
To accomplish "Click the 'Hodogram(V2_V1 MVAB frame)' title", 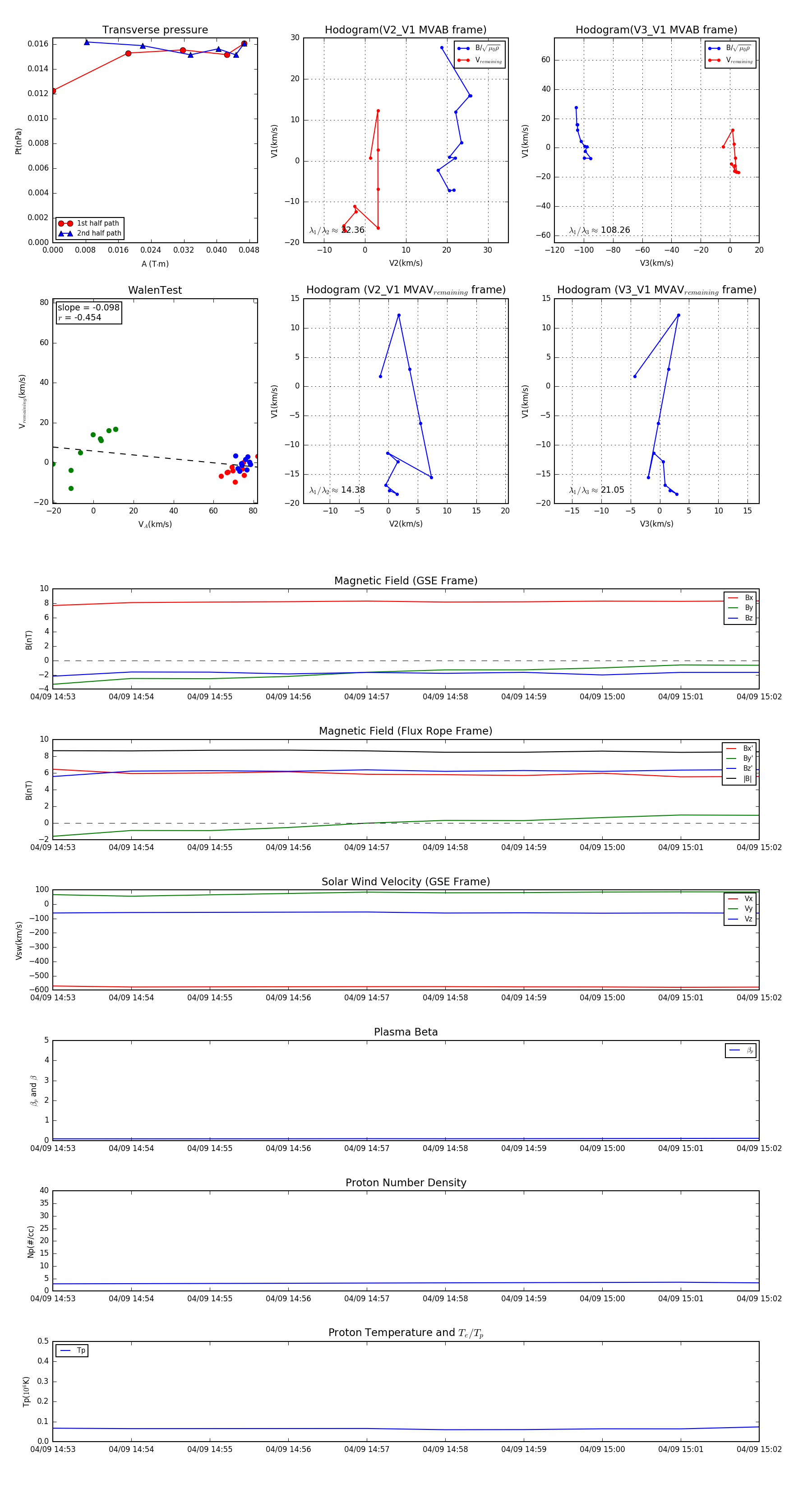I will (406, 30).
